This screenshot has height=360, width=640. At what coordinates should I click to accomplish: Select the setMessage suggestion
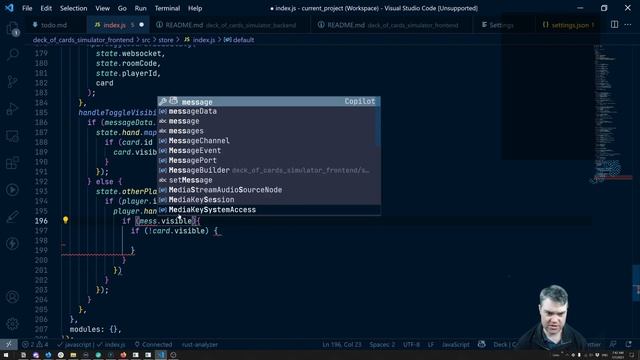269,180
